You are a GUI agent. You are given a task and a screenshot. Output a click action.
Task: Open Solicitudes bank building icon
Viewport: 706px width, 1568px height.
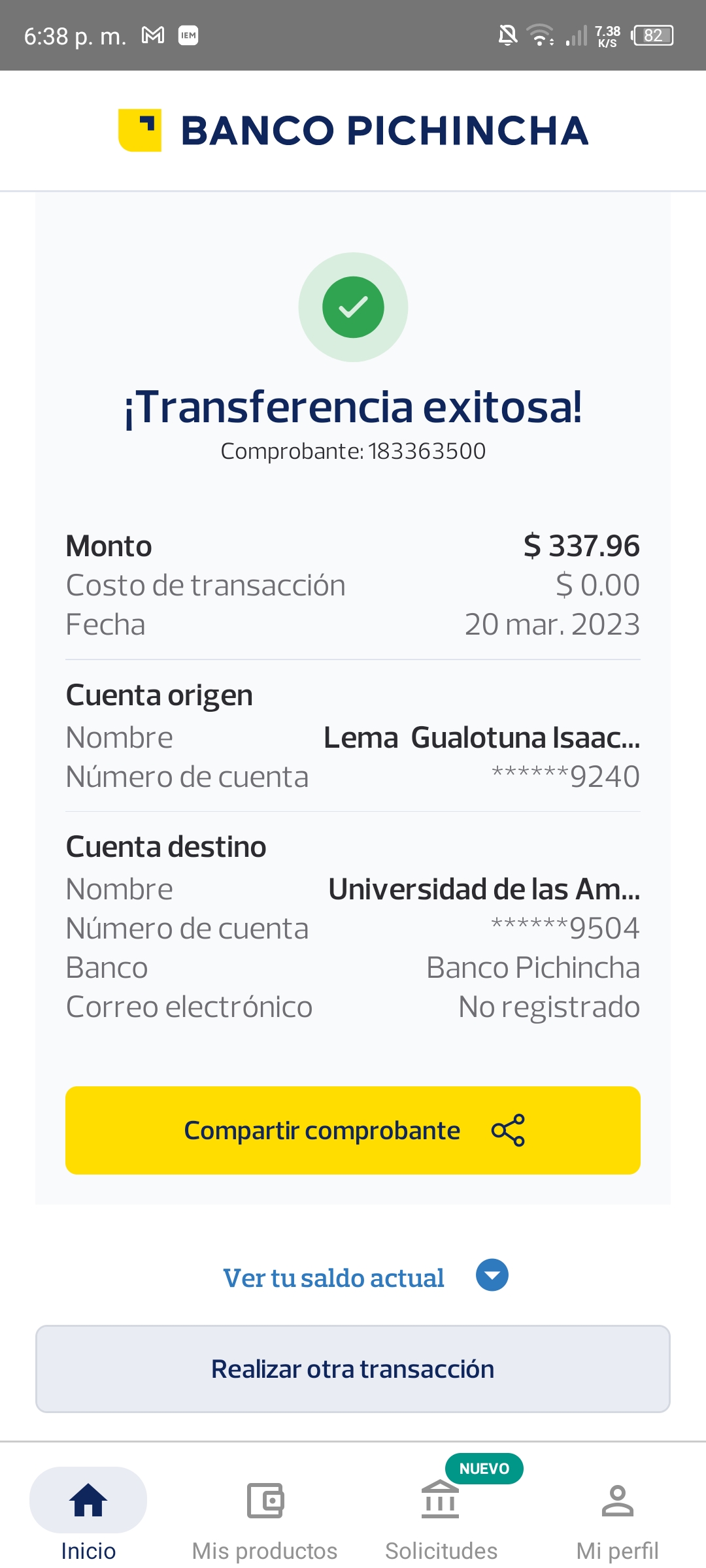click(x=441, y=1500)
